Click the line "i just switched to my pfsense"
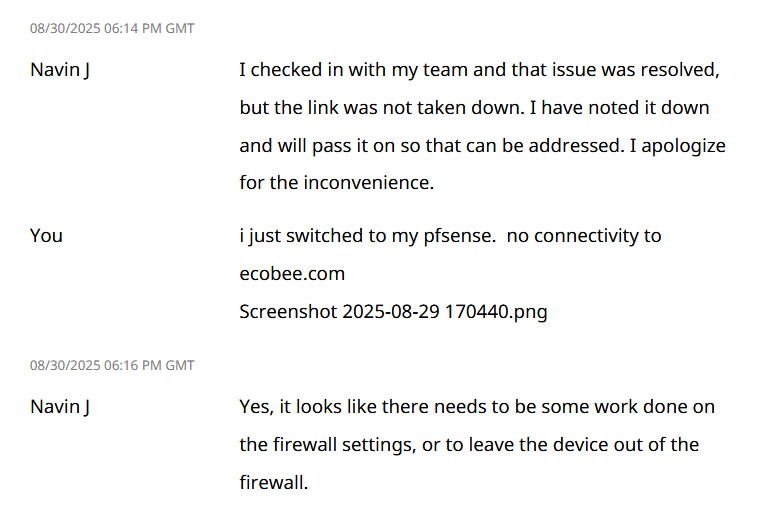 click(x=450, y=236)
